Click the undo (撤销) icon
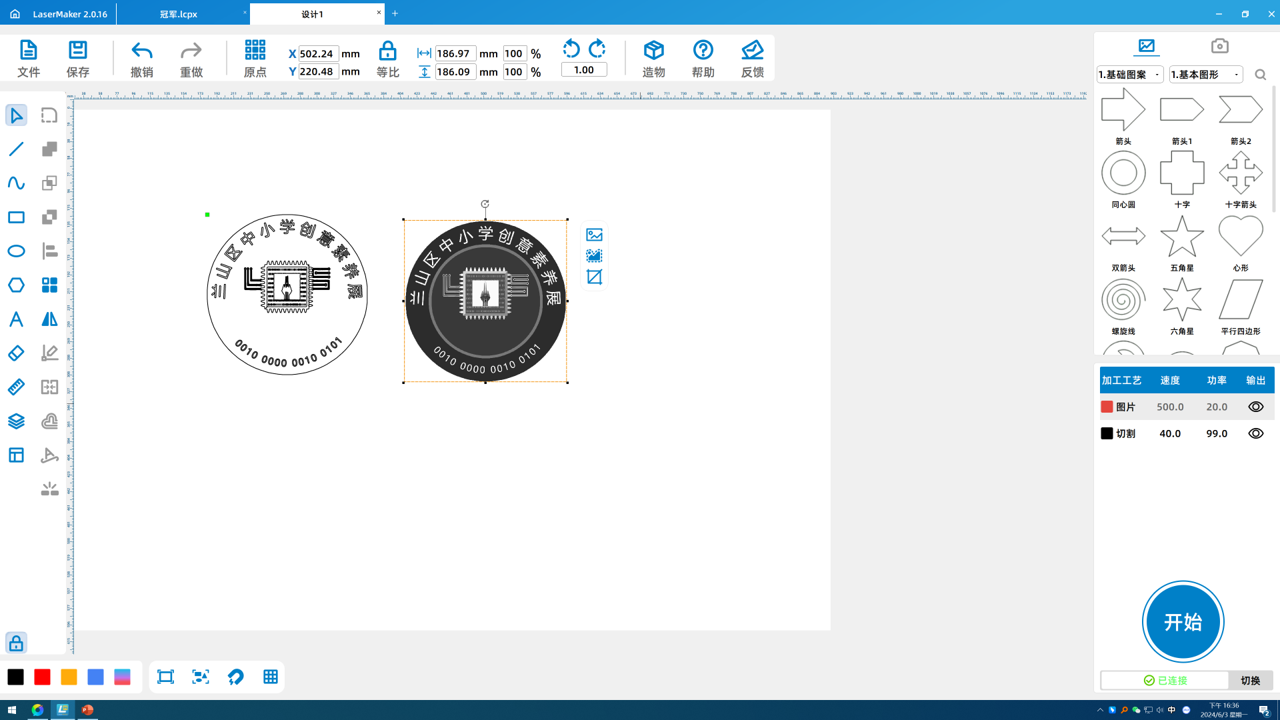 (x=142, y=51)
